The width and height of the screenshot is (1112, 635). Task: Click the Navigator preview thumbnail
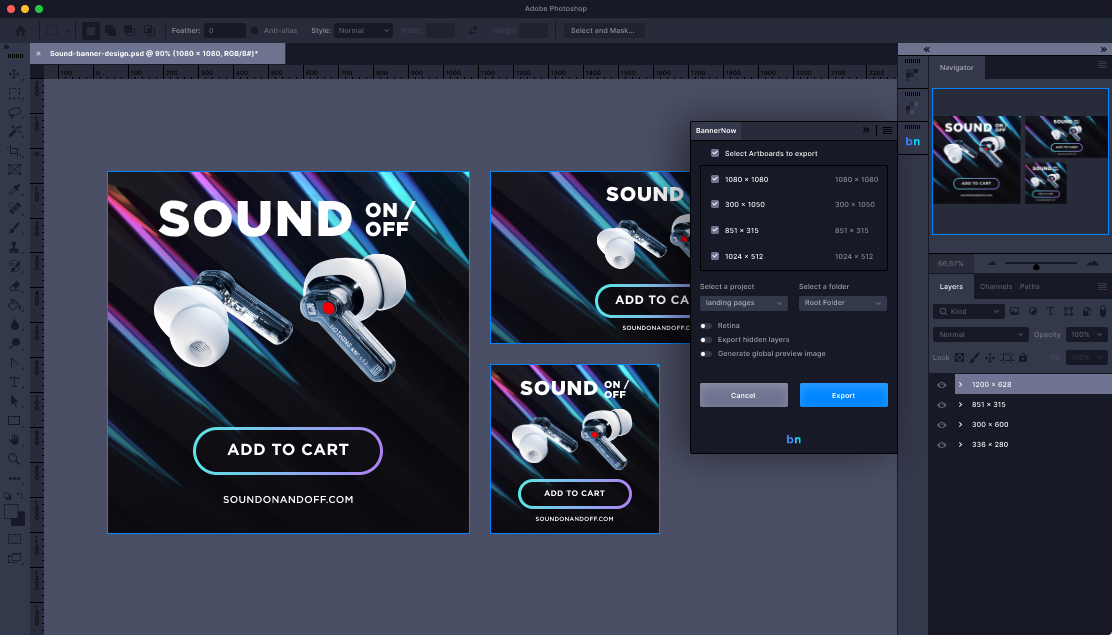[x=1020, y=161]
